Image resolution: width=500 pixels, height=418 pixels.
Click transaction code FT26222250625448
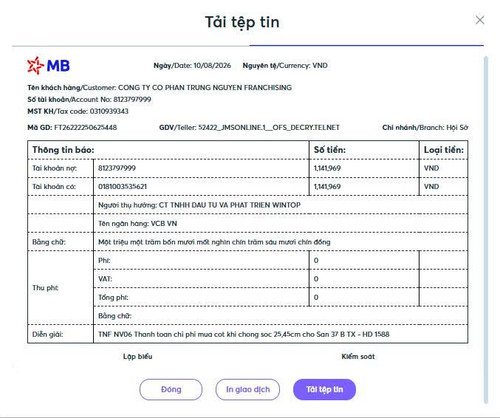(x=85, y=127)
